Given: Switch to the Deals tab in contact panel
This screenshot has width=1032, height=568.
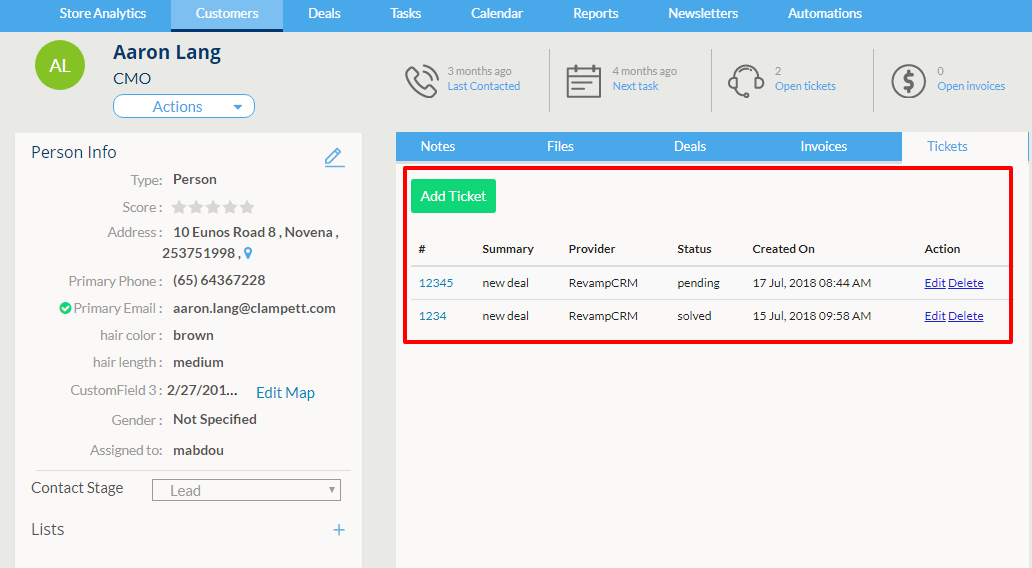Looking at the screenshot, I should coord(690,146).
